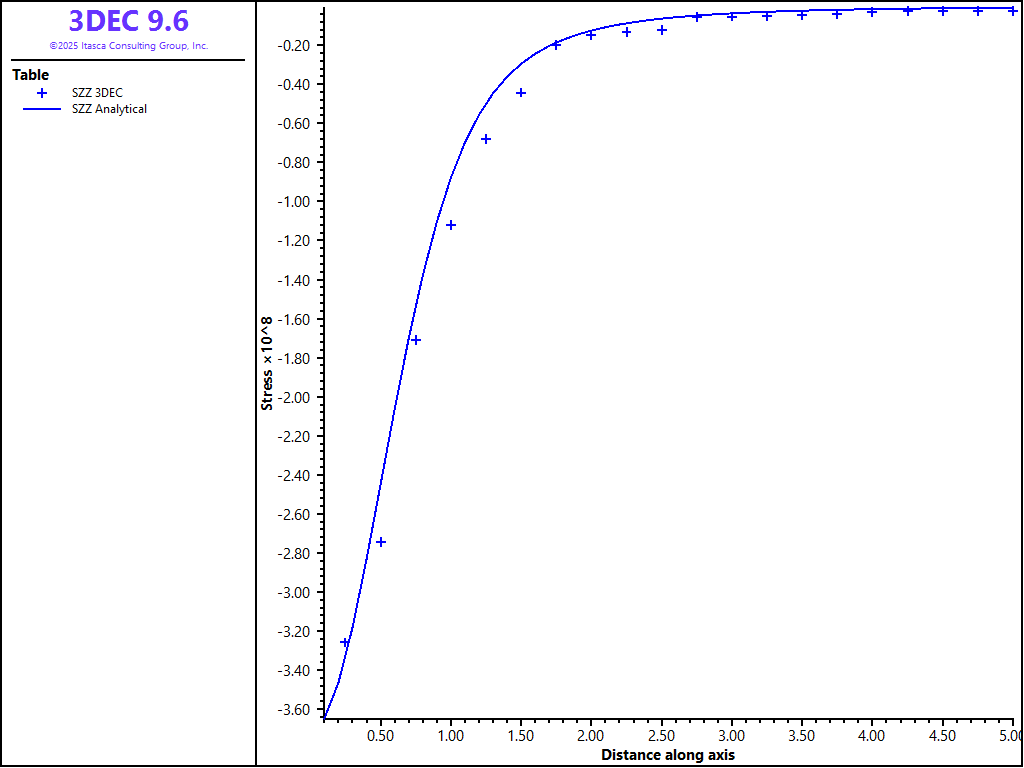
Task: Click the Table legend heading
Action: (x=30, y=75)
